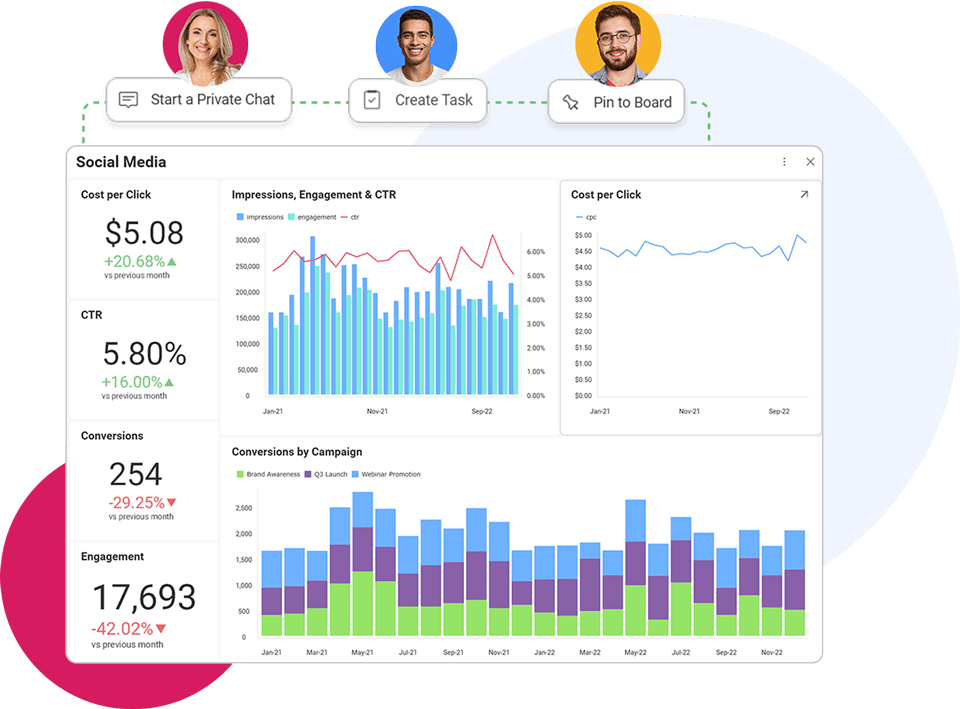The height and width of the screenshot is (709, 960).
Task: Toggle the Brand Awareness legend swatch
Action: pos(240,474)
